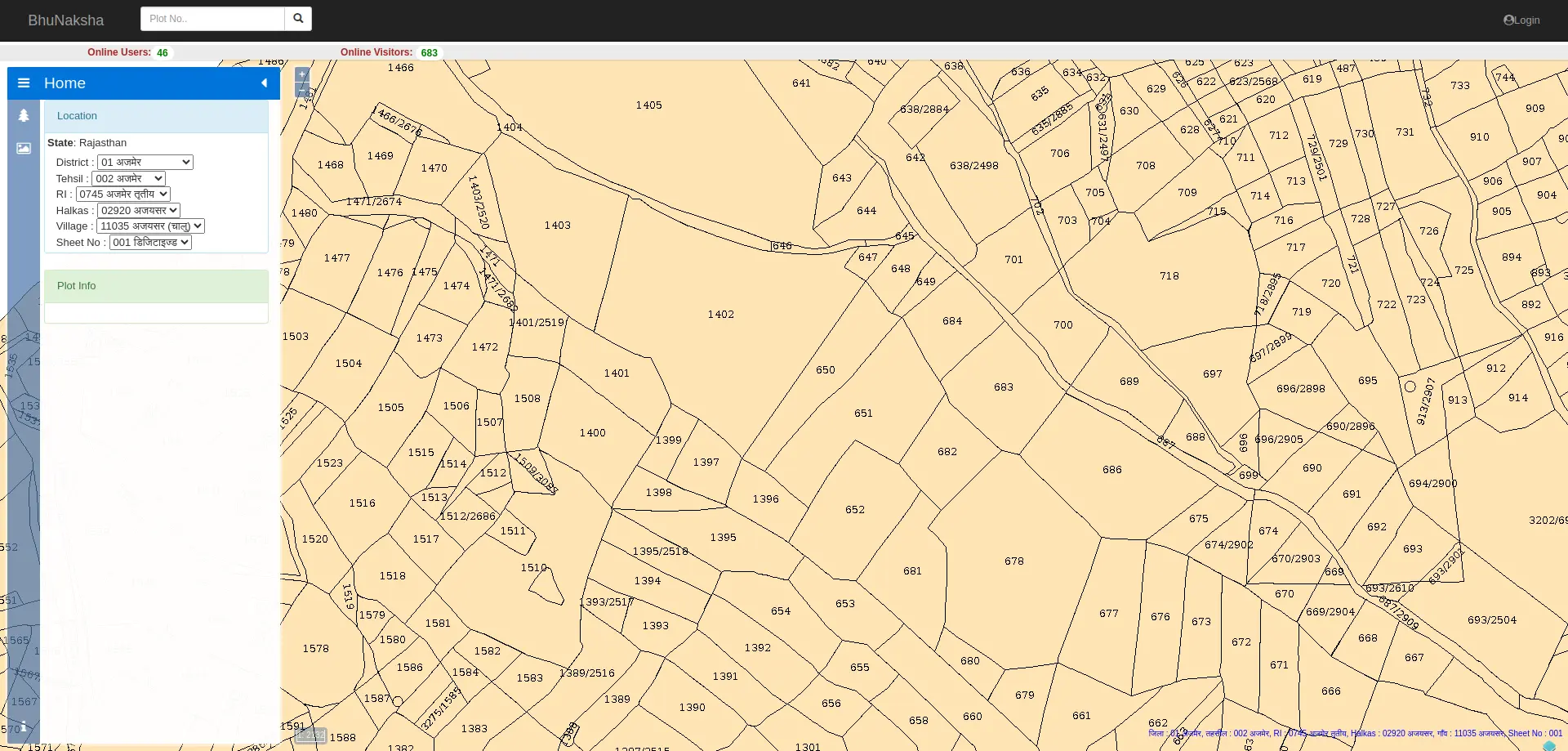This screenshot has height=751, width=1568.
Task: Select the tree map layer icon in sidebar
Action: click(x=24, y=115)
